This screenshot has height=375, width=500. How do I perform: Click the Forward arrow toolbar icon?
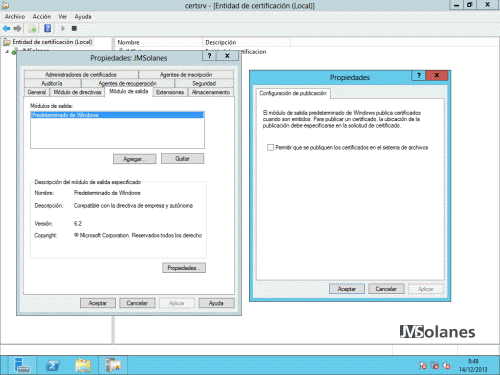click(x=17, y=29)
